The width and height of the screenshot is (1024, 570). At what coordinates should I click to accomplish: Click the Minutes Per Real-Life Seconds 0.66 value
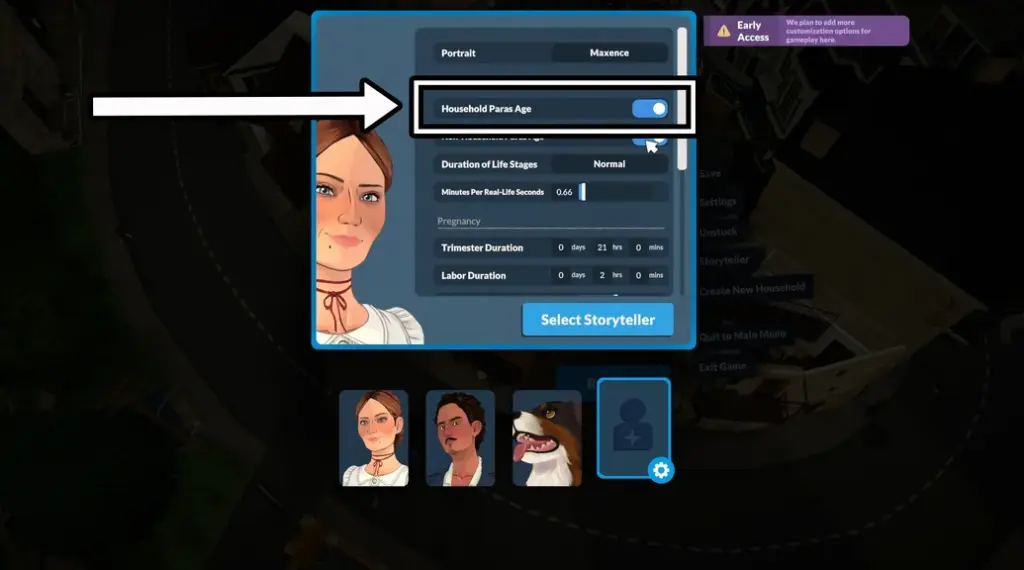click(x=564, y=192)
